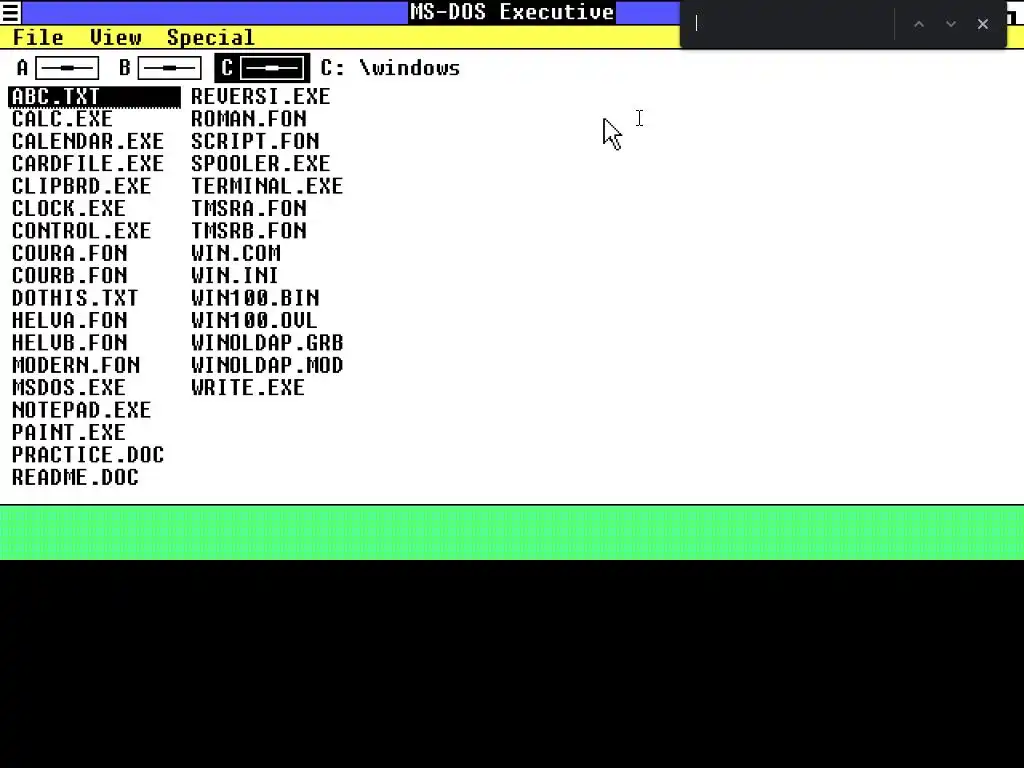Open the File menu
This screenshot has width=1024, height=768.
39,37
